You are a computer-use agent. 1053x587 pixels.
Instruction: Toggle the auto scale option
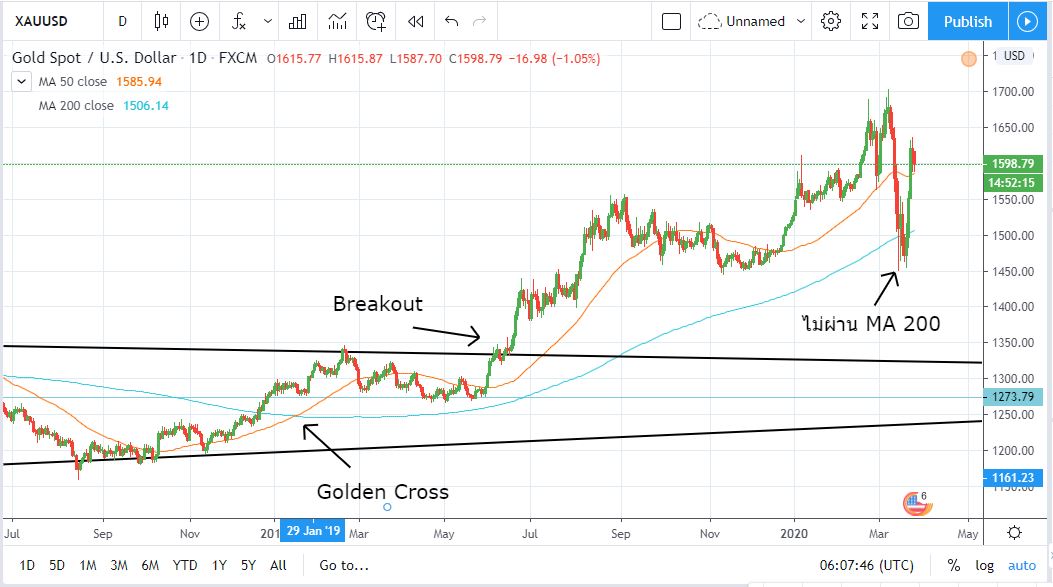[1021, 566]
